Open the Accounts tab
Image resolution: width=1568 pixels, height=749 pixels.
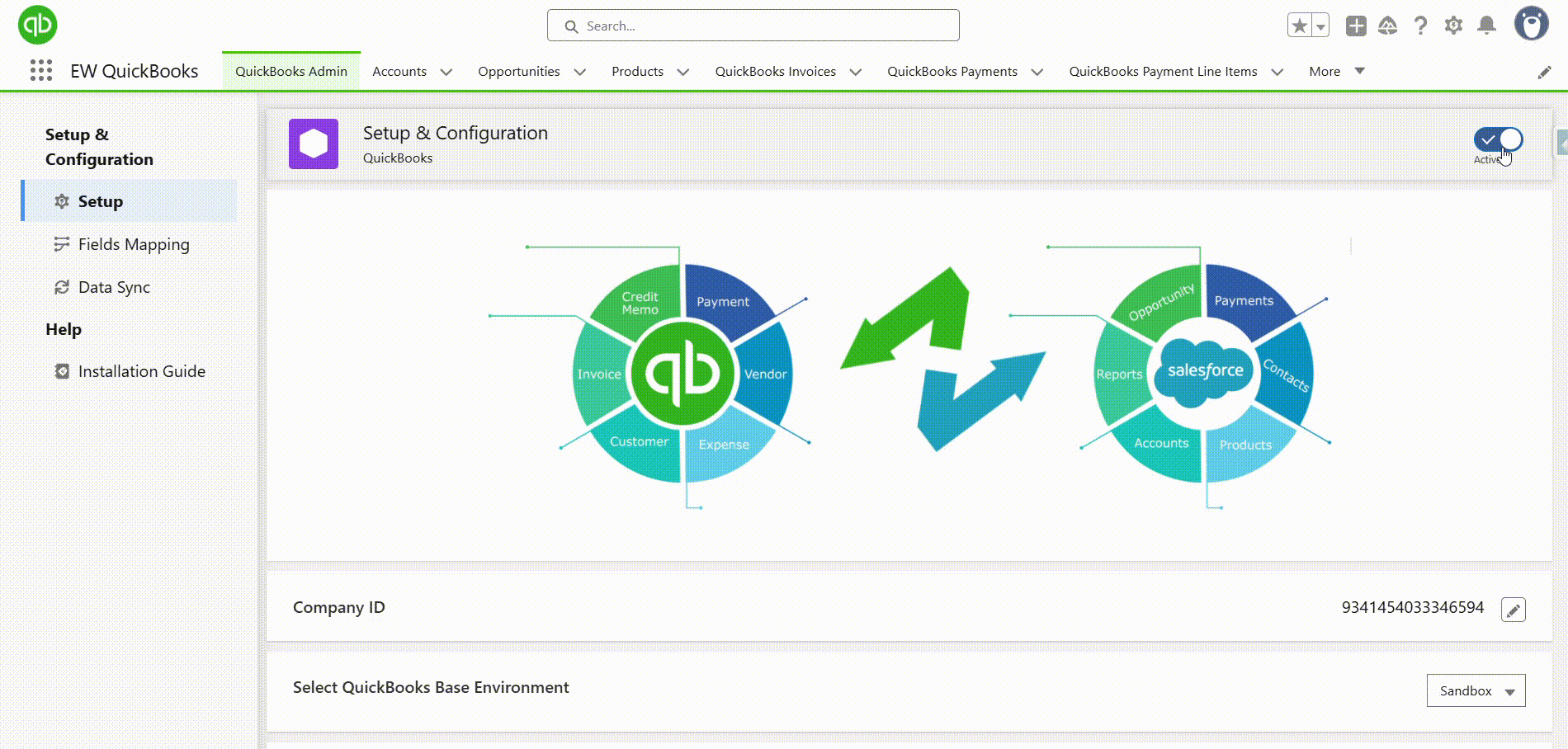[399, 72]
